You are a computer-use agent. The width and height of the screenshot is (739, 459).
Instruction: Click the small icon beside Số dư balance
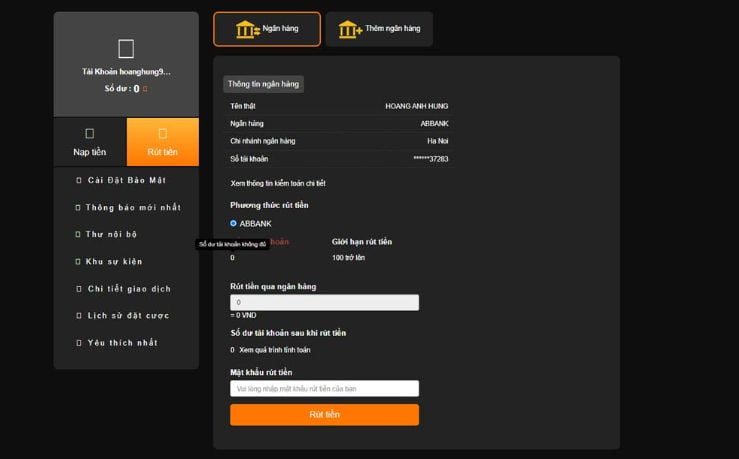[145, 89]
